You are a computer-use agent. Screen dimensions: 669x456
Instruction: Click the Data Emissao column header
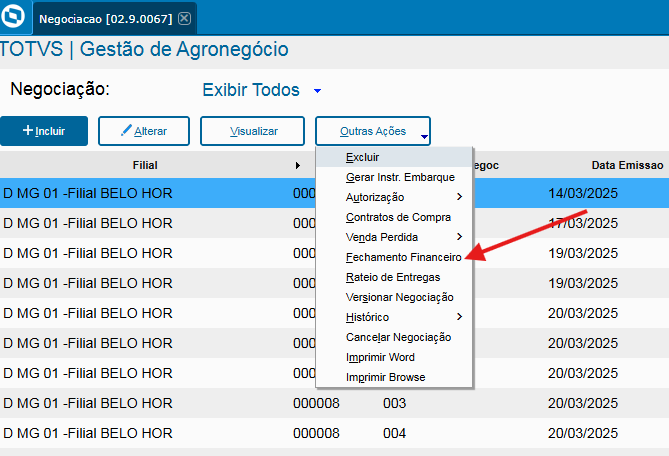(627, 165)
